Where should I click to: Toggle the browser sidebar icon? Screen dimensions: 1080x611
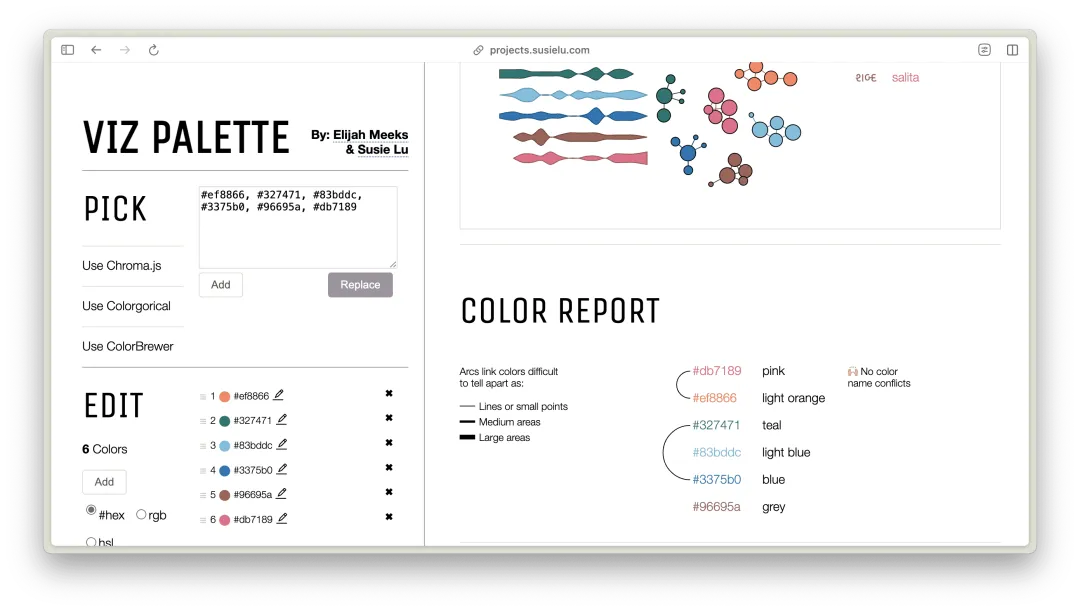(68, 50)
